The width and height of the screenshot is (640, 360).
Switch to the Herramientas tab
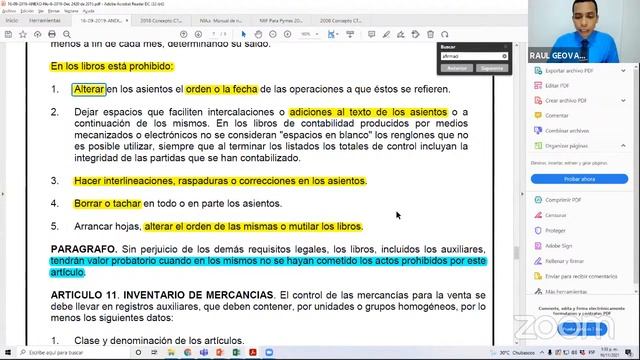pyautogui.click(x=45, y=20)
